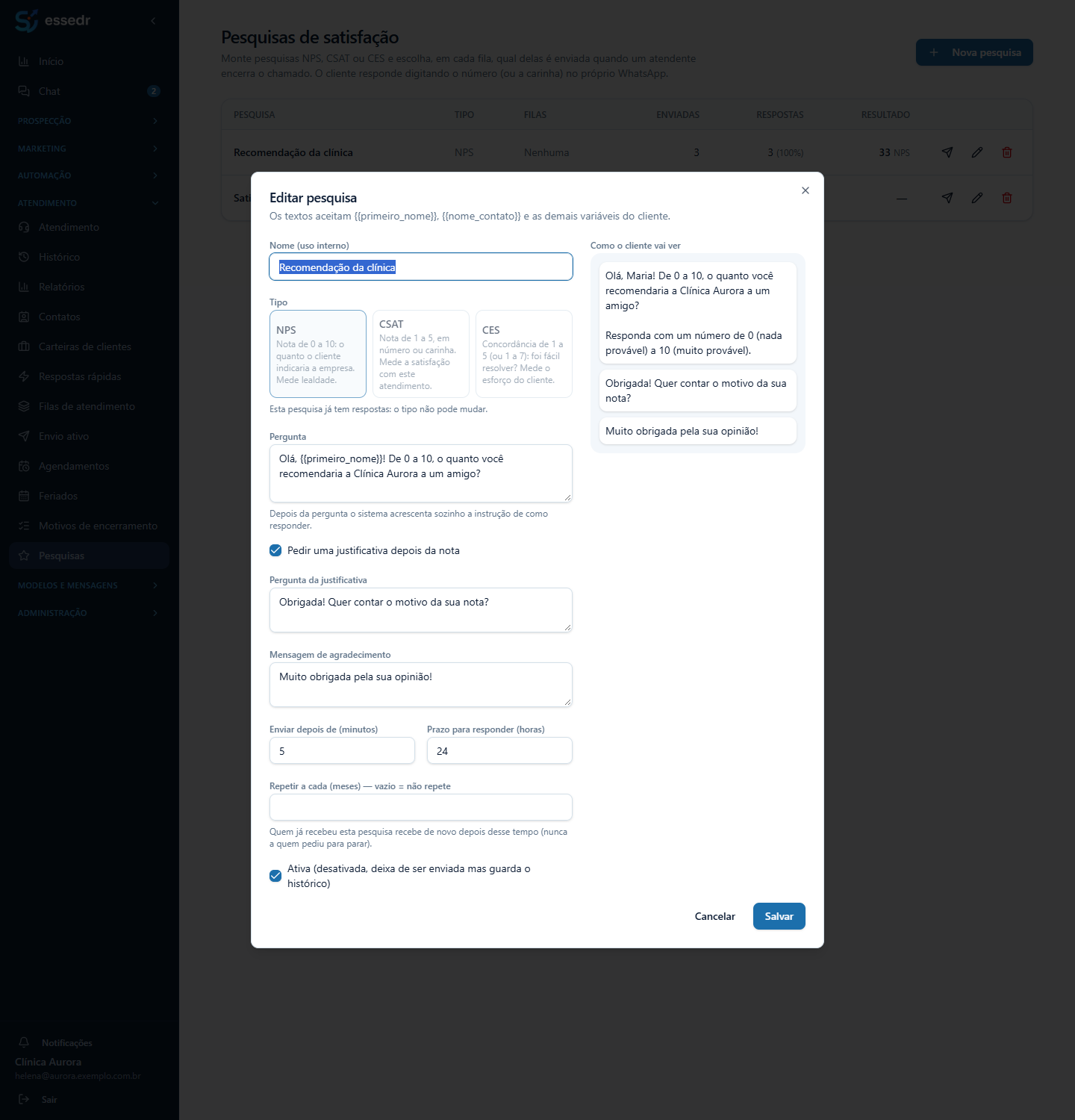Click the Carteiras de clientes briefcase icon
1075x1120 pixels.
(x=24, y=346)
